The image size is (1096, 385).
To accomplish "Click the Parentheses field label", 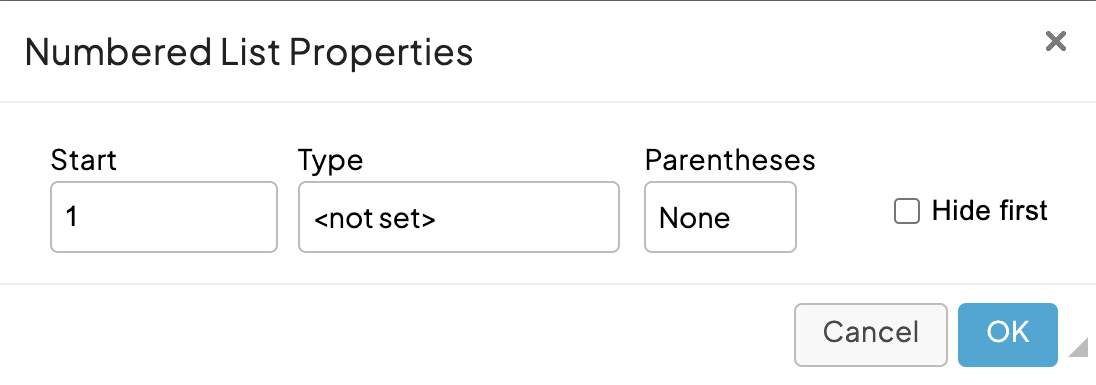I will (730, 161).
